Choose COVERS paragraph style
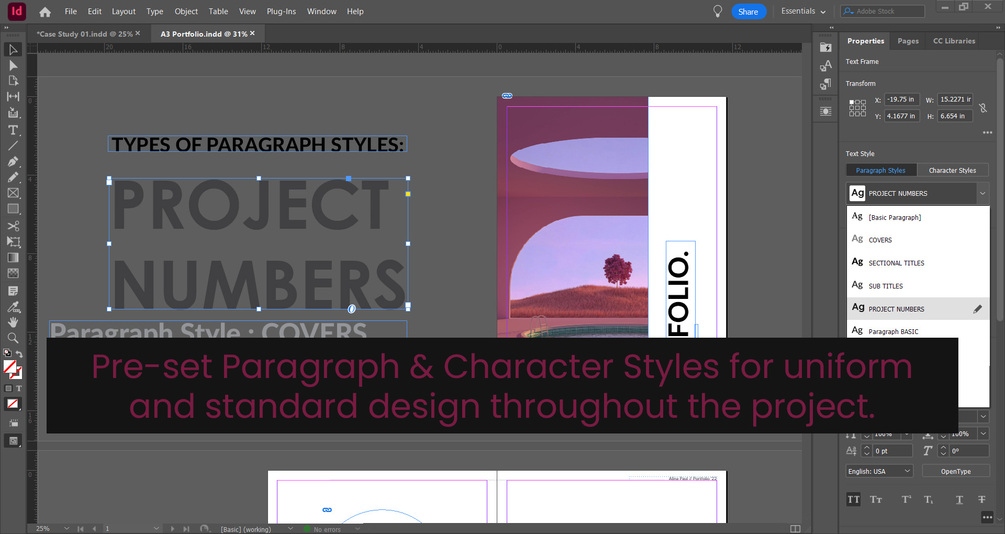This screenshot has width=1005, height=534. [x=918, y=240]
